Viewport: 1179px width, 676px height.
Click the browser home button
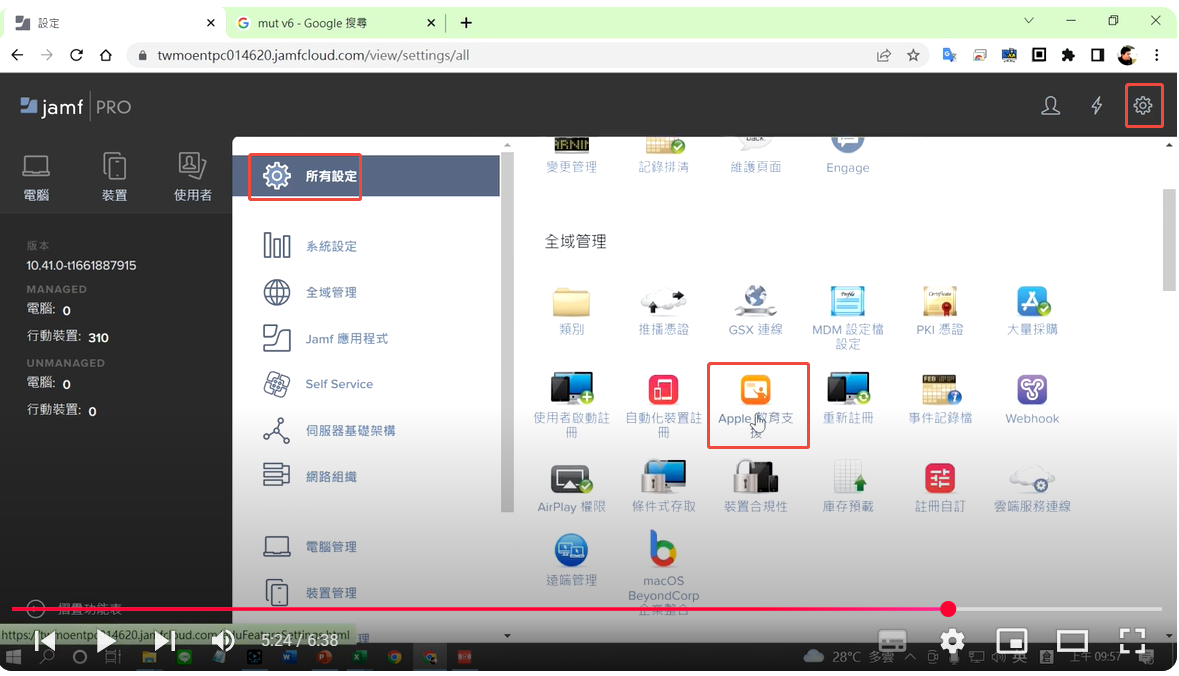[105, 55]
